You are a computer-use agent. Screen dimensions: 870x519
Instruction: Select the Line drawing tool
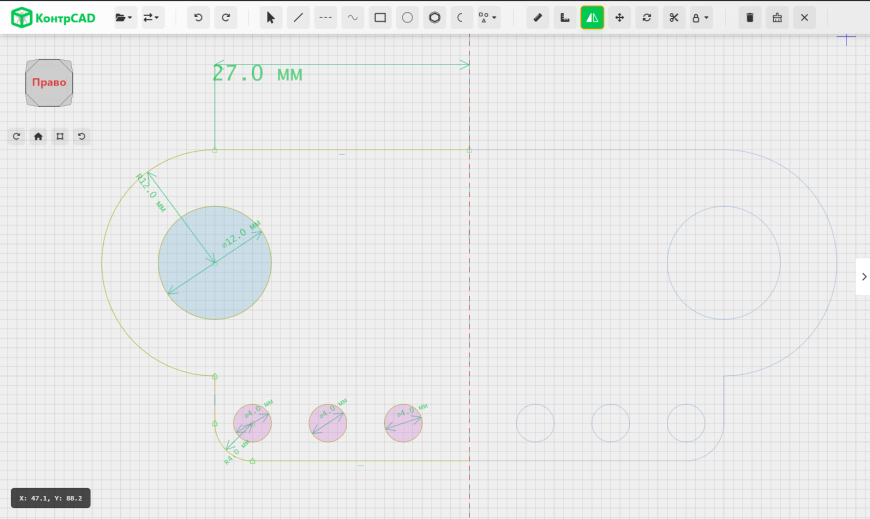298,18
